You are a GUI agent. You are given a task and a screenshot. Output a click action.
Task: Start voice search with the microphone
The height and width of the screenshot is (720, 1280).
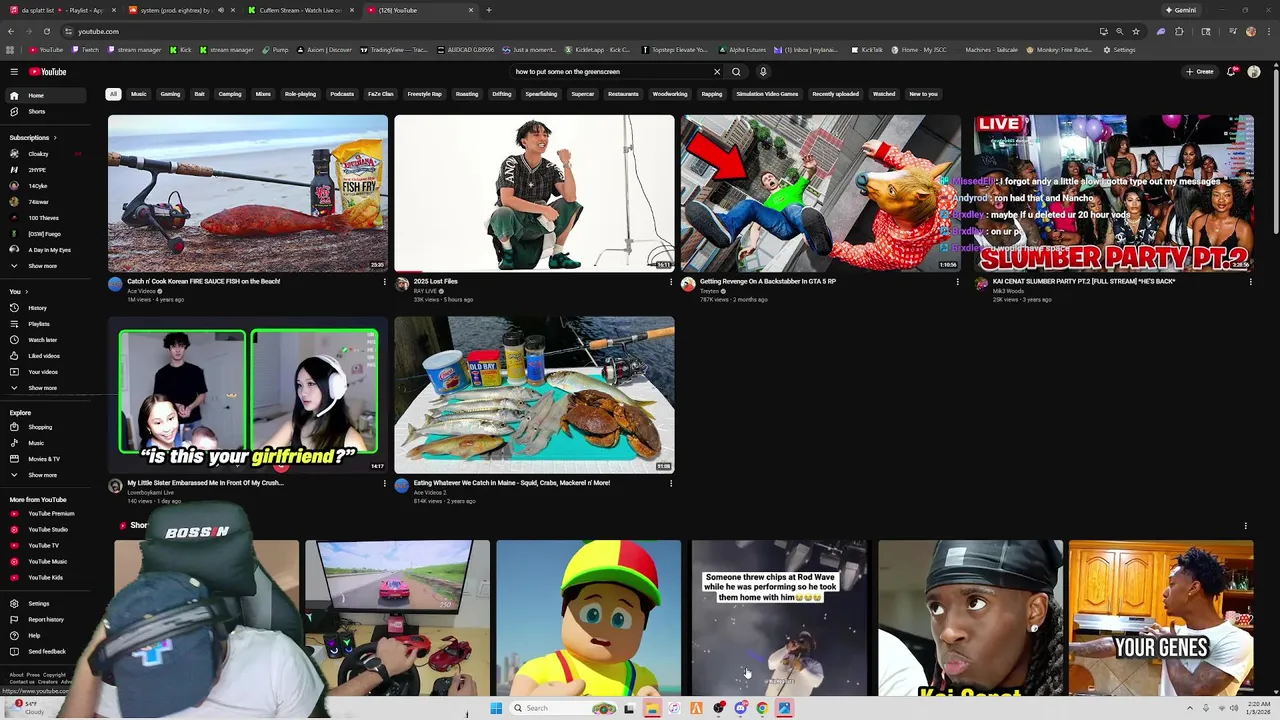pos(763,72)
